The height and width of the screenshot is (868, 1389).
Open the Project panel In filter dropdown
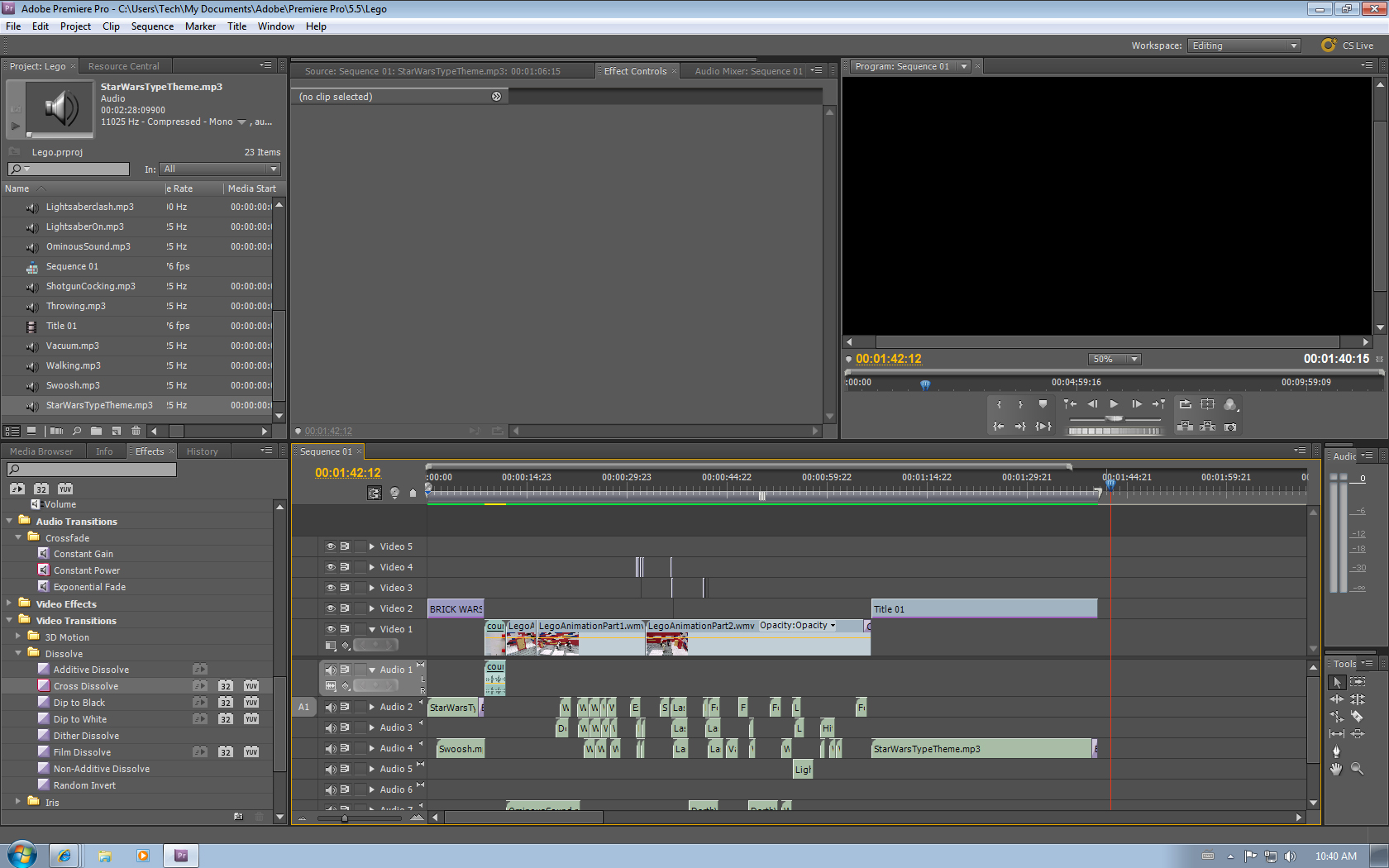tap(220, 169)
